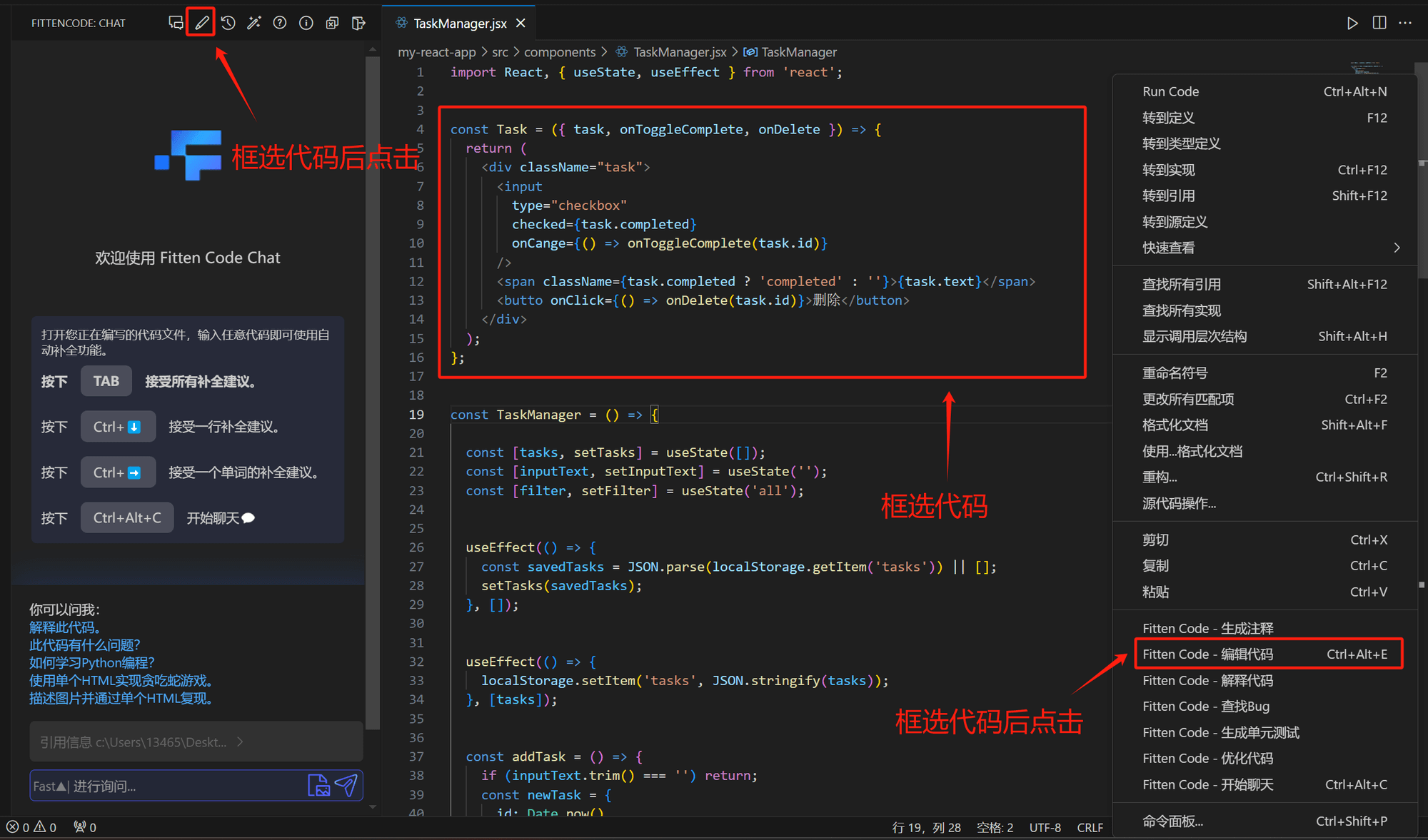Select 'Fitten Code - 生成单元测试' menu item

(1264, 732)
